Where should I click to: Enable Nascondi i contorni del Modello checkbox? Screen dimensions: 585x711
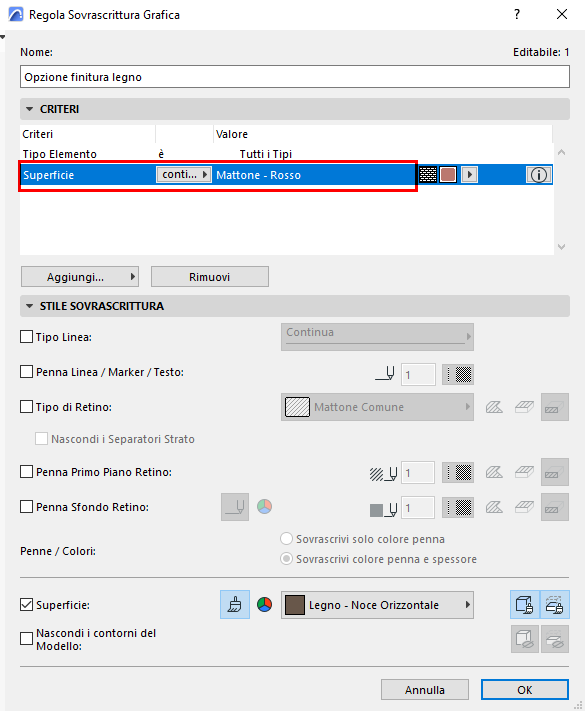click(x=26, y=638)
